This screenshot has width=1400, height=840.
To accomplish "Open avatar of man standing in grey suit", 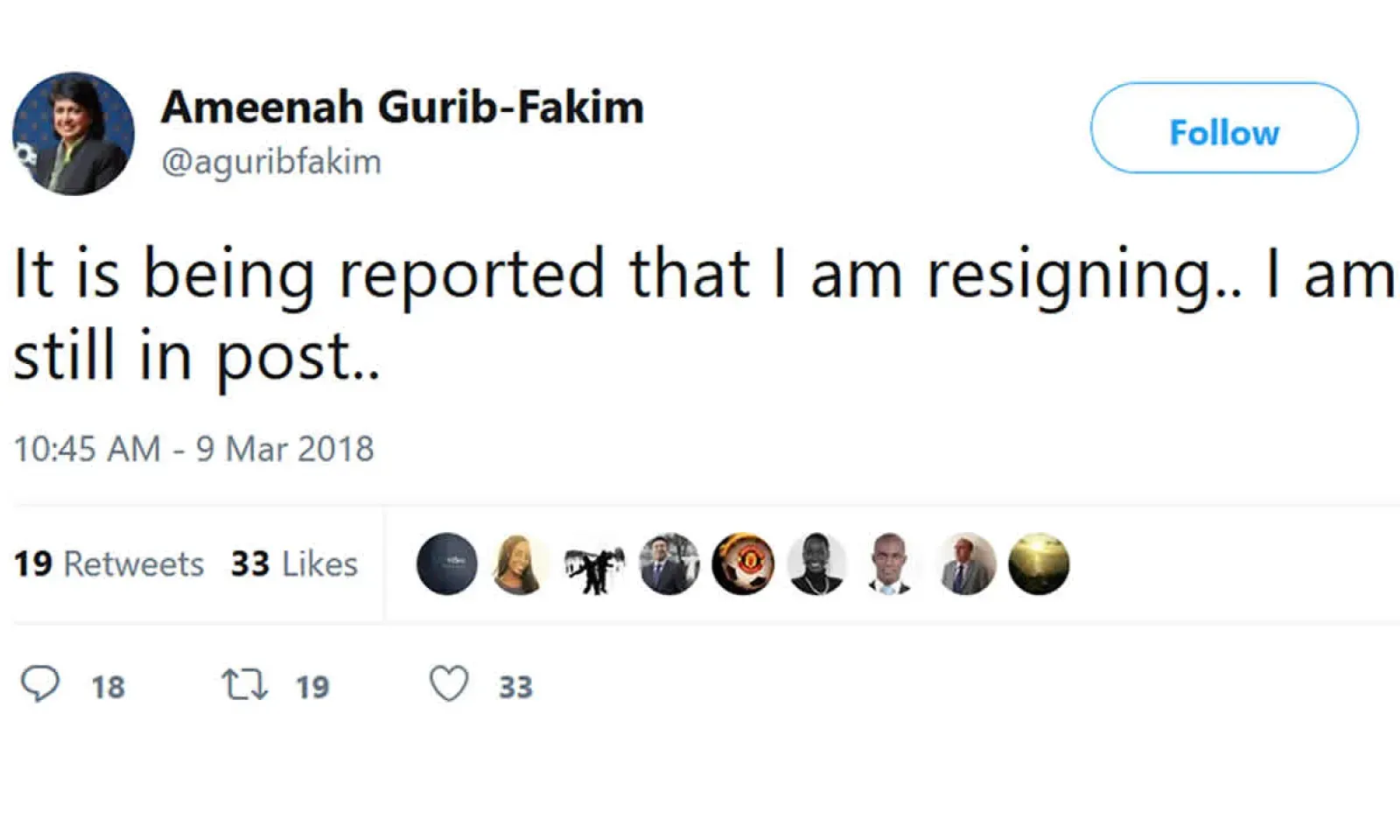I will tap(965, 564).
